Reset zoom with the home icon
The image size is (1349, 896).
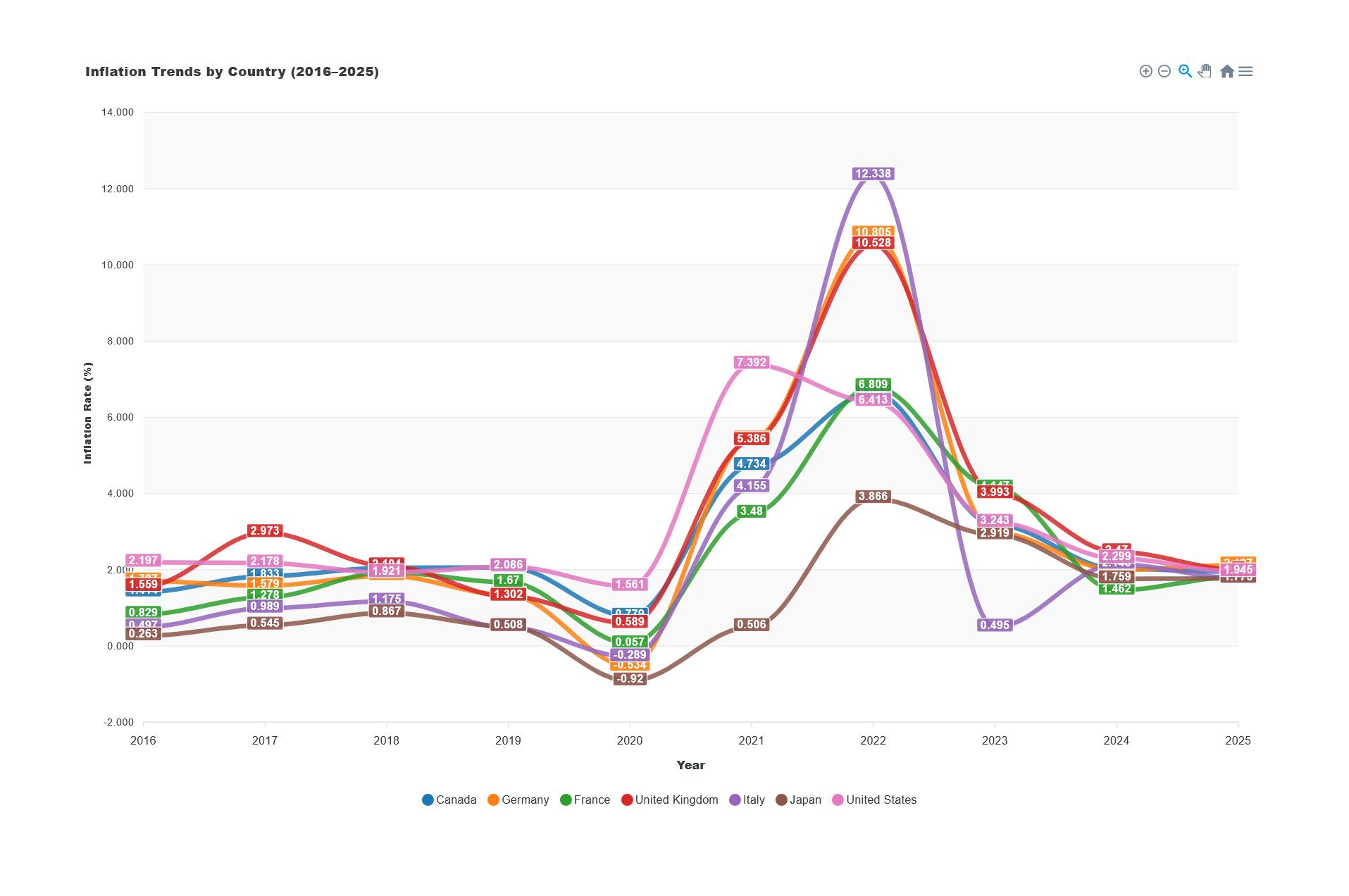(x=1226, y=71)
